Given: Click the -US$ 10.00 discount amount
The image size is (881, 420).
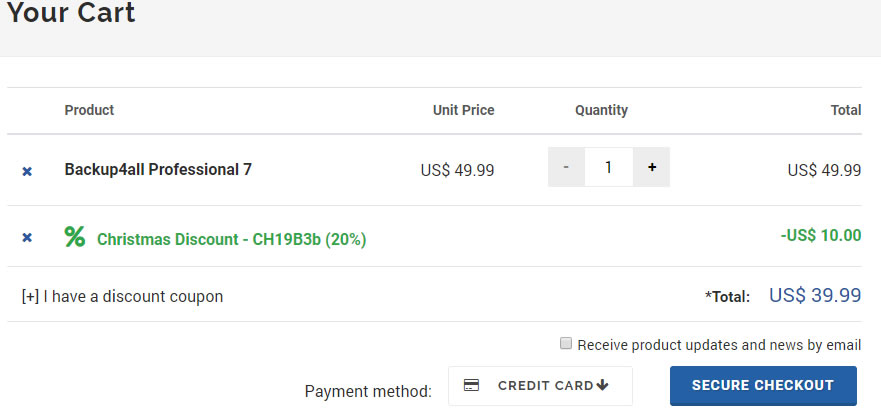Looking at the screenshot, I should click(821, 235).
